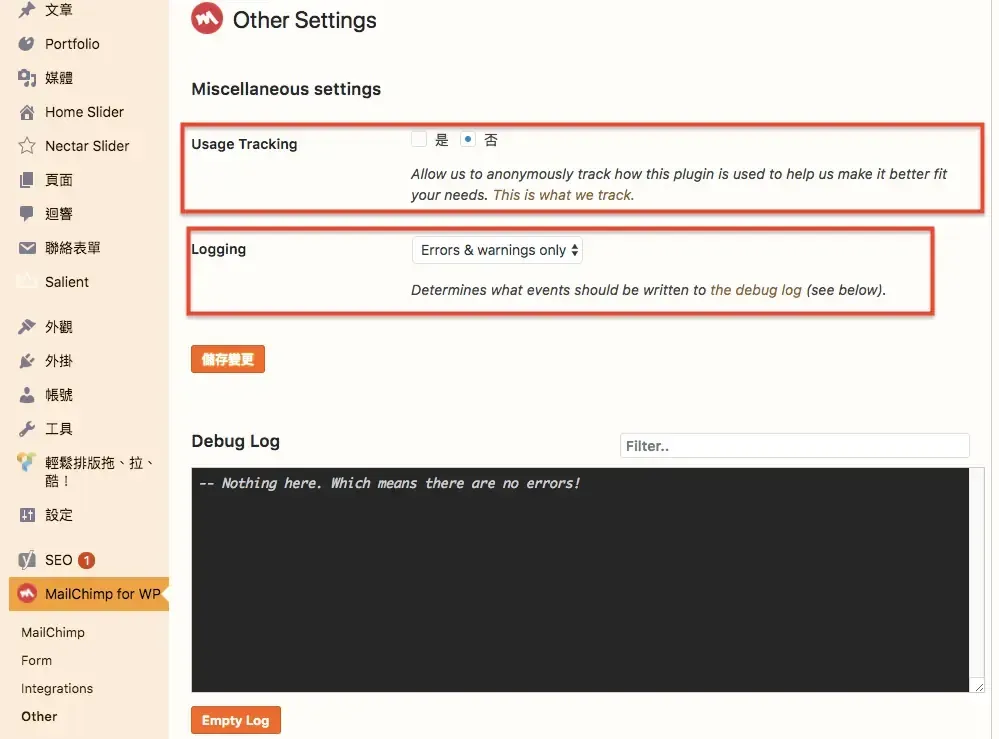Click the star icon for Nectar Slider

point(26,146)
